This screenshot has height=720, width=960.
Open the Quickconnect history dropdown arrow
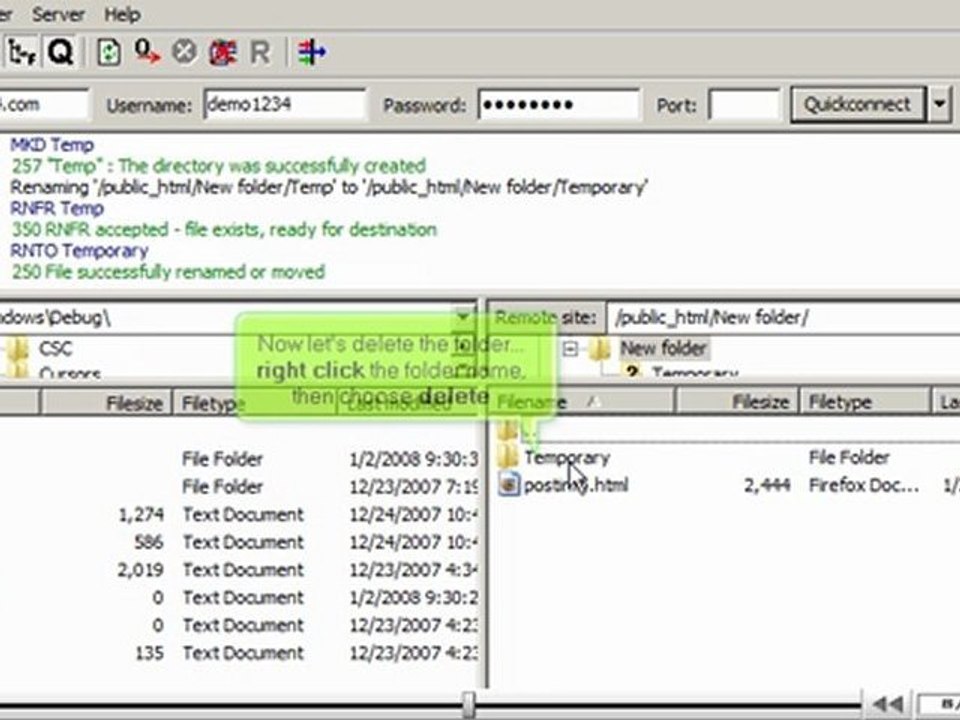(x=939, y=105)
